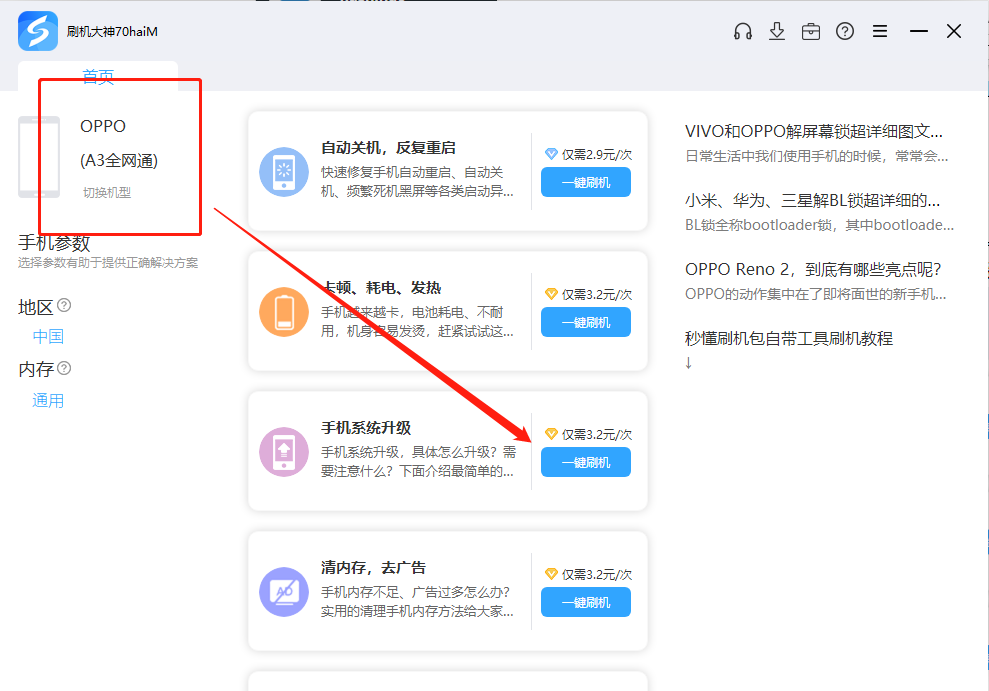Open customer service headset icon

(743, 31)
